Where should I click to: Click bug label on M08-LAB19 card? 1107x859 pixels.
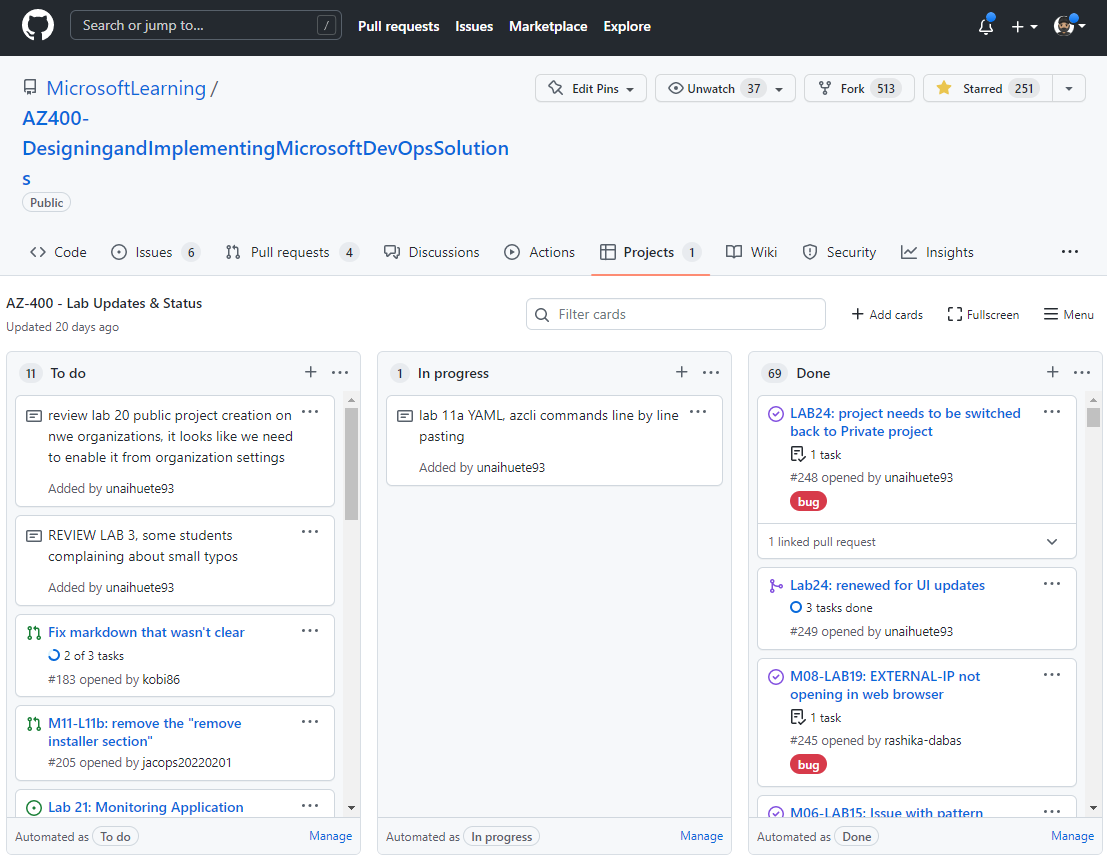pos(808,764)
